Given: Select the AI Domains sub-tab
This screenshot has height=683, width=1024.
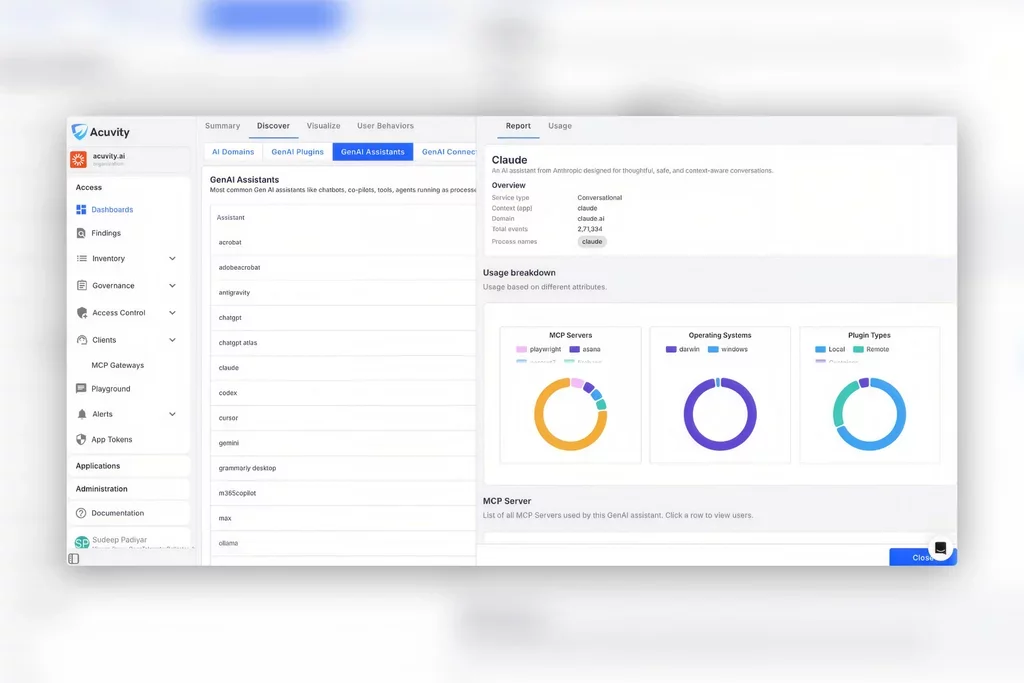Looking at the screenshot, I should pyautogui.click(x=233, y=151).
